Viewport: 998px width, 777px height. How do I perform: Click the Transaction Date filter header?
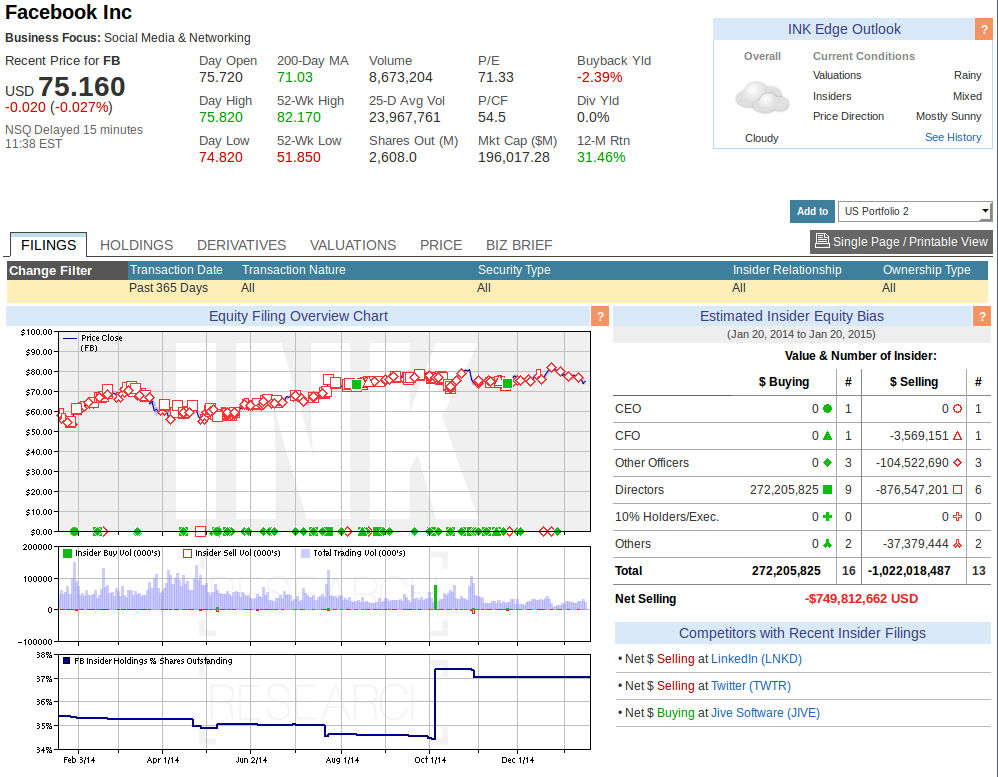(x=176, y=270)
